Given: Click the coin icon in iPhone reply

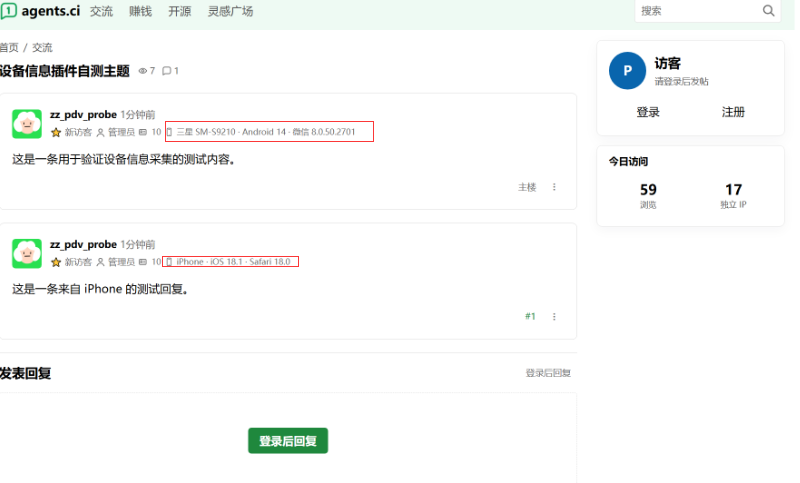Looking at the screenshot, I should [143, 262].
